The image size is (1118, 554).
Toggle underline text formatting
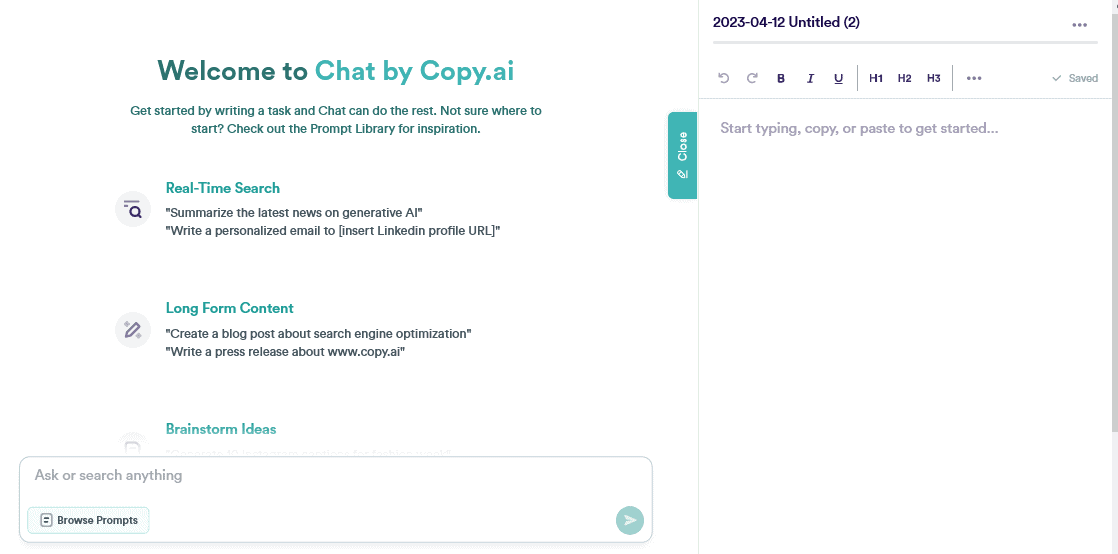[838, 78]
